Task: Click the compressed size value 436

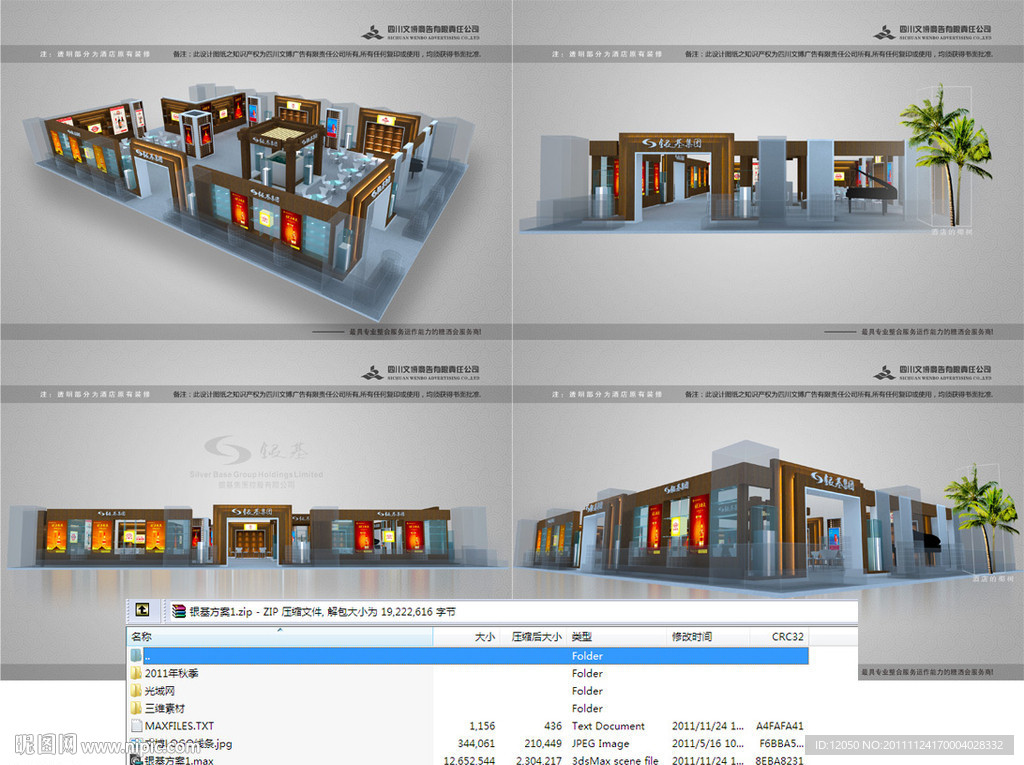Action: click(x=552, y=726)
